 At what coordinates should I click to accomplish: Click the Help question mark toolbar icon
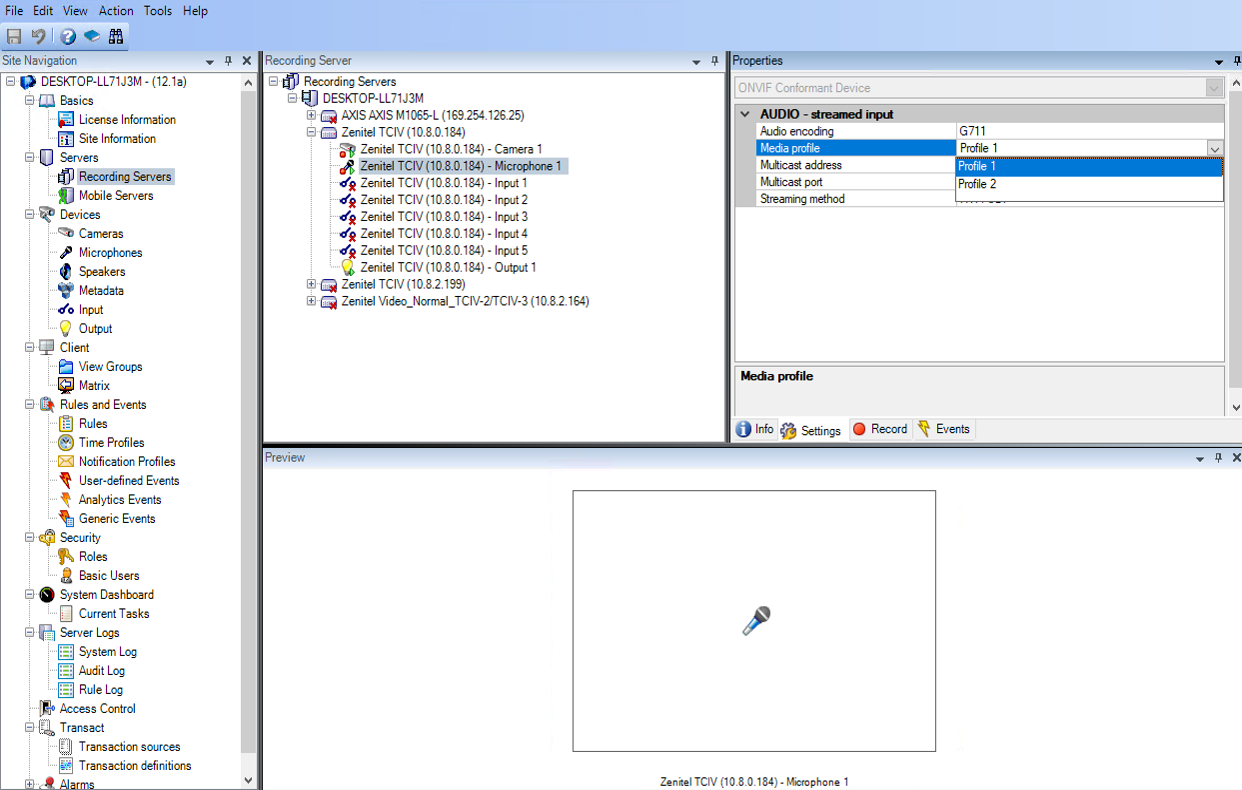pos(68,36)
